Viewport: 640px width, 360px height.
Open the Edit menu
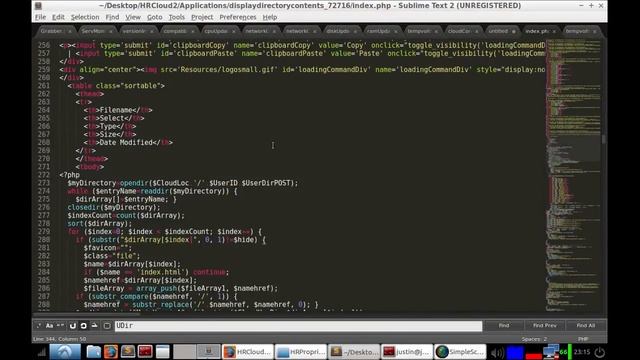[58, 17]
